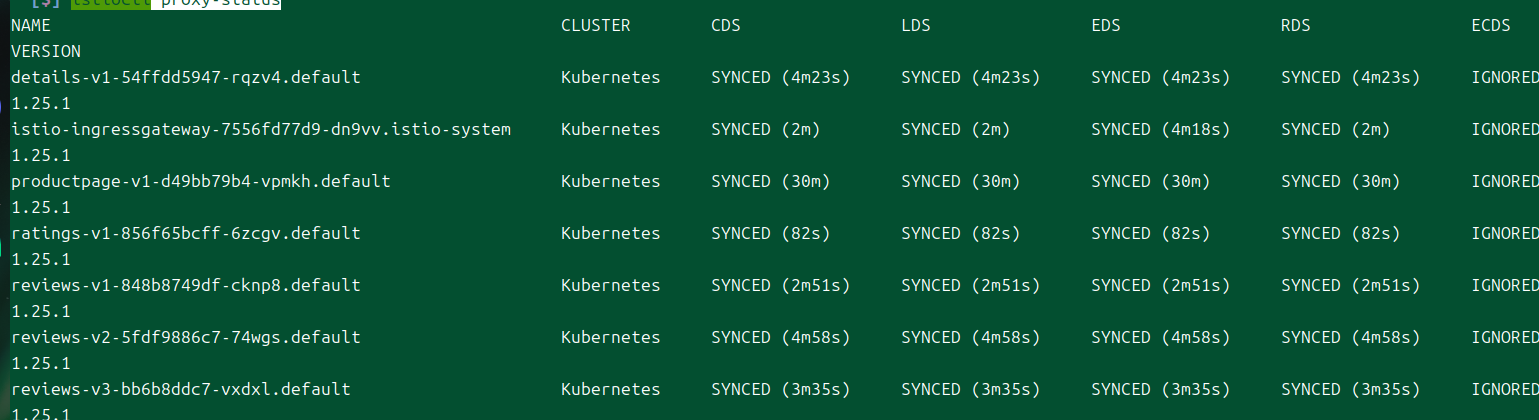Click LDS status SYNCED (2m51s) for reviews-v1

point(971,285)
